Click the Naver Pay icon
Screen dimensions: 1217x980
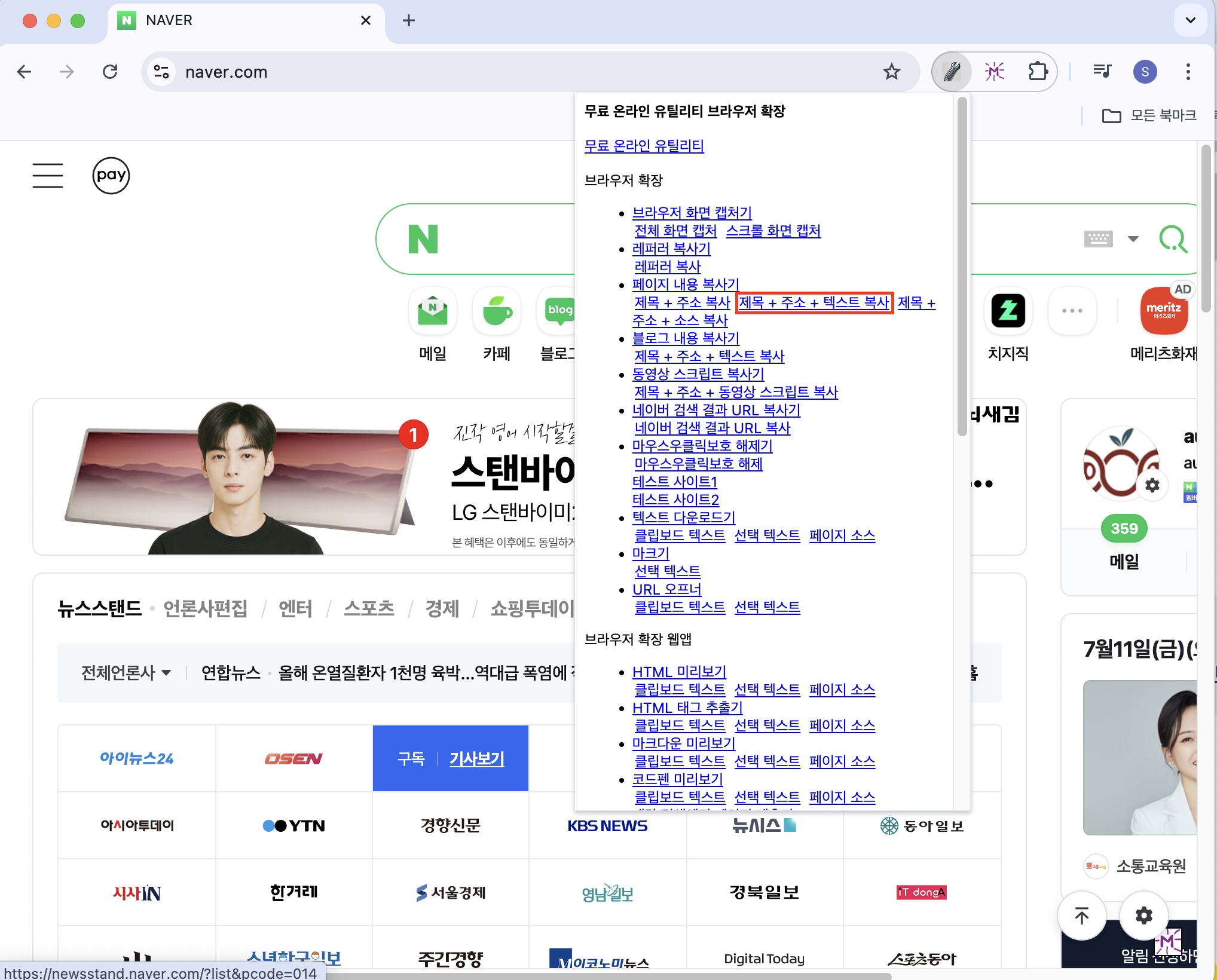tap(111, 176)
